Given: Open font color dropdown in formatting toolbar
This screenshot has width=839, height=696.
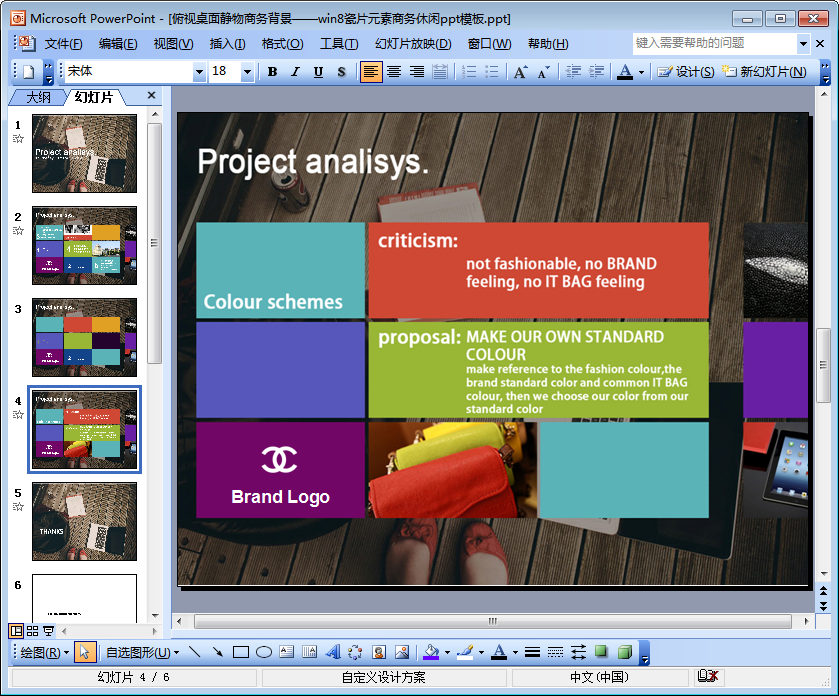Looking at the screenshot, I should click(x=641, y=72).
